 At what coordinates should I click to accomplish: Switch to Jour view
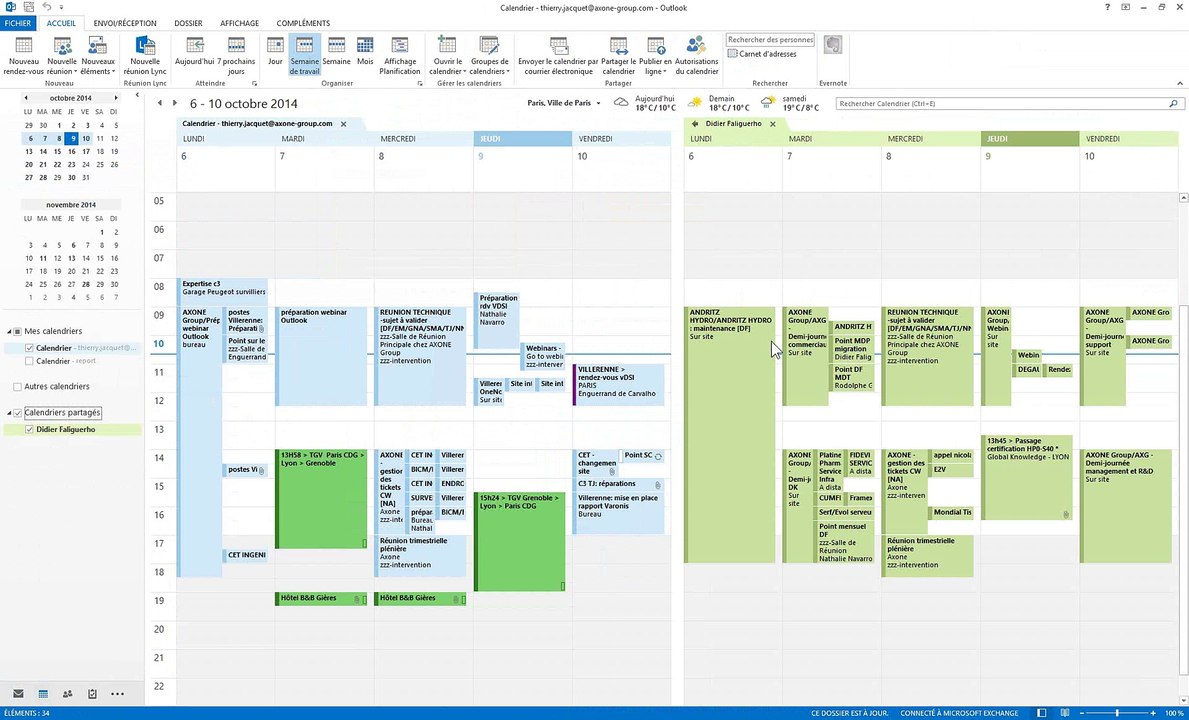[x=275, y=51]
